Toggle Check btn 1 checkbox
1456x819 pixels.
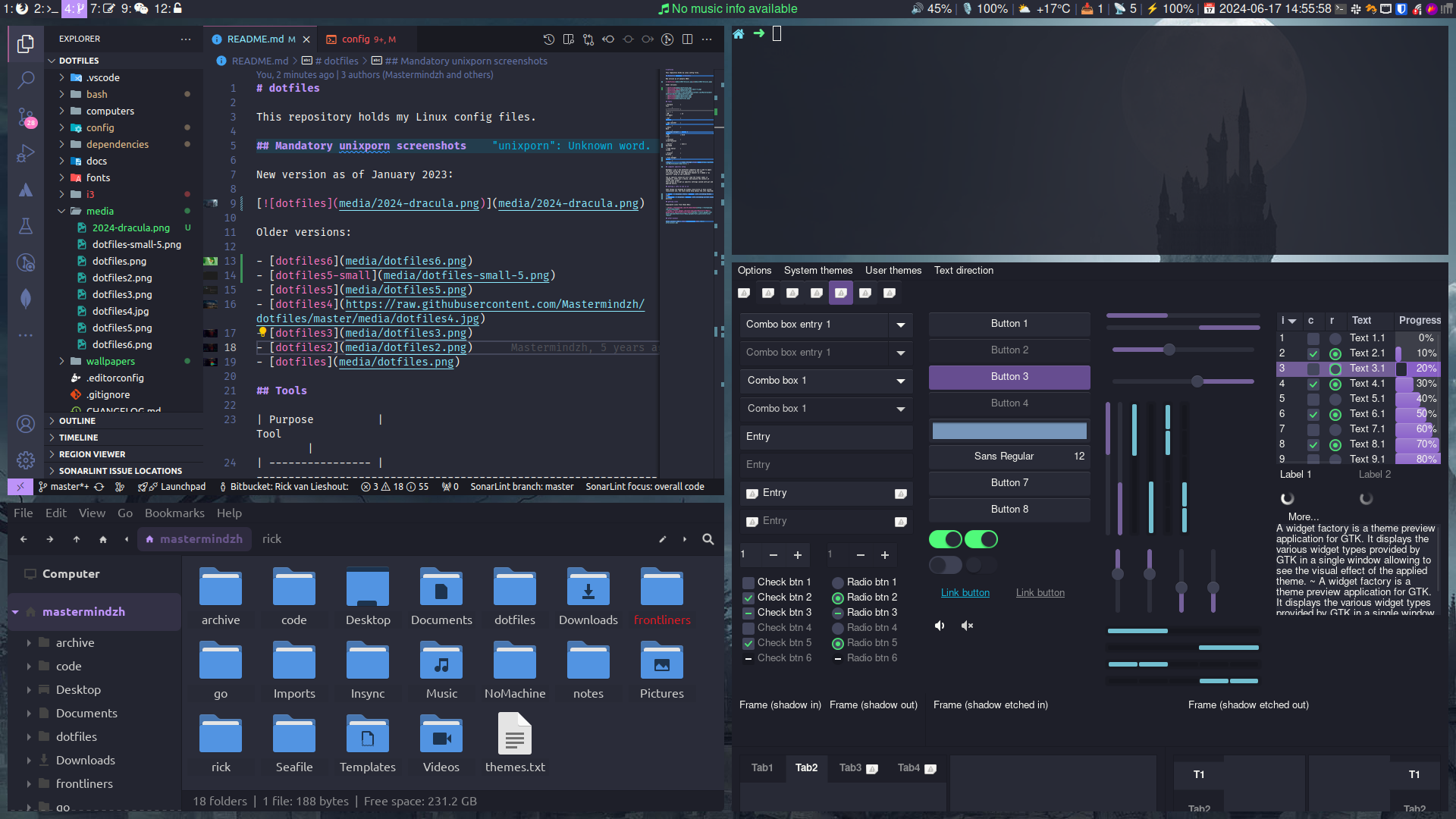748,582
